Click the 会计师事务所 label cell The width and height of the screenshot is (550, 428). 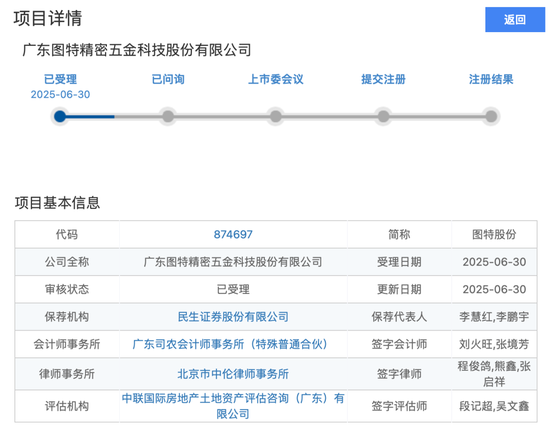[67, 344]
